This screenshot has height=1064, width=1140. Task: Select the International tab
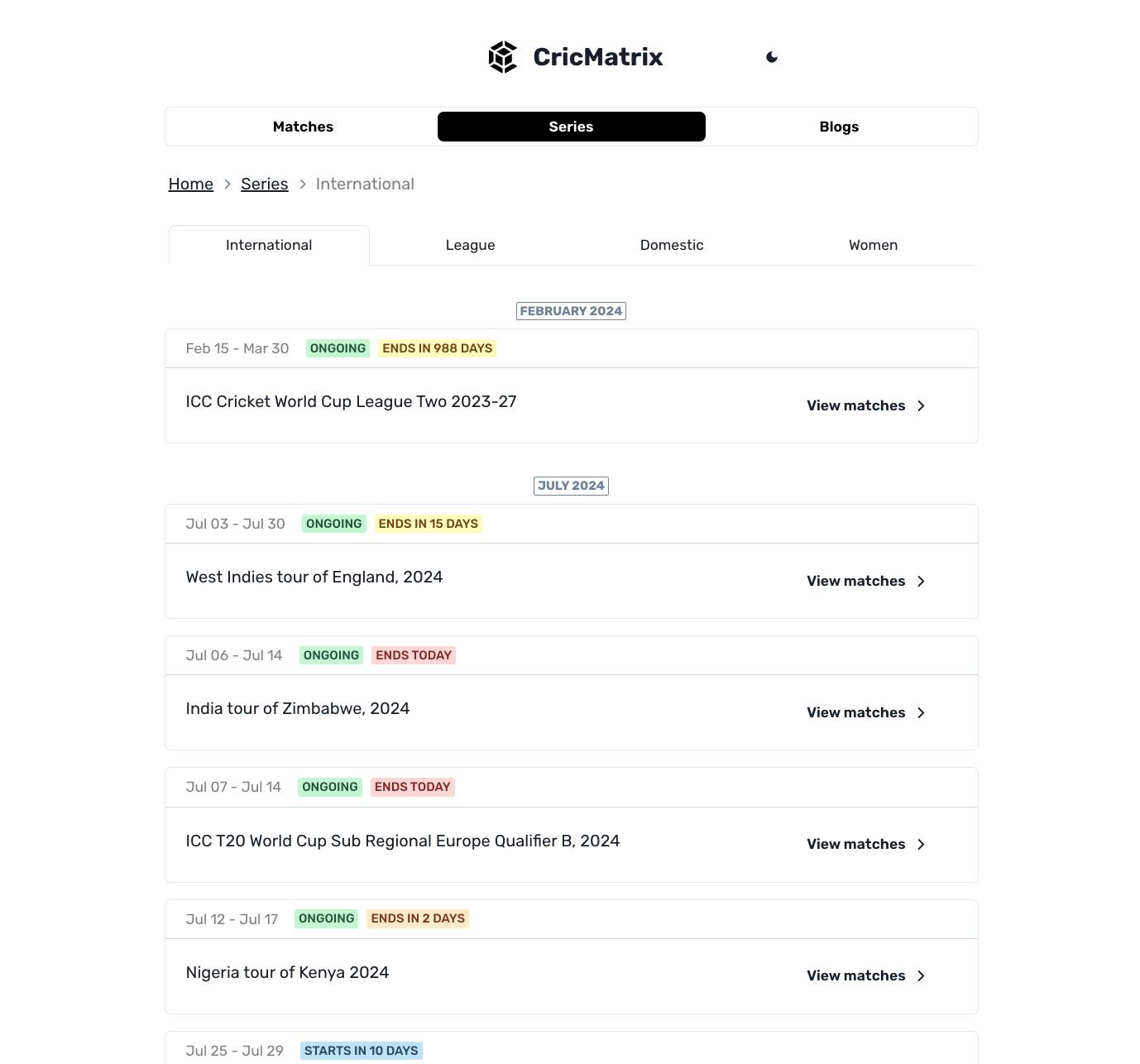[268, 245]
